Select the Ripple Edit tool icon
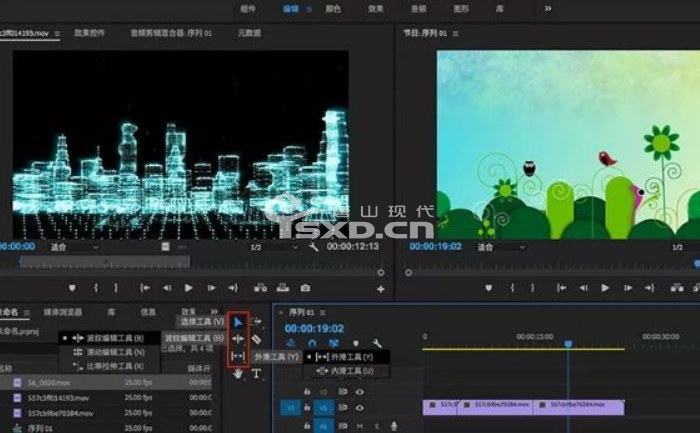The image size is (700, 433). [238, 339]
